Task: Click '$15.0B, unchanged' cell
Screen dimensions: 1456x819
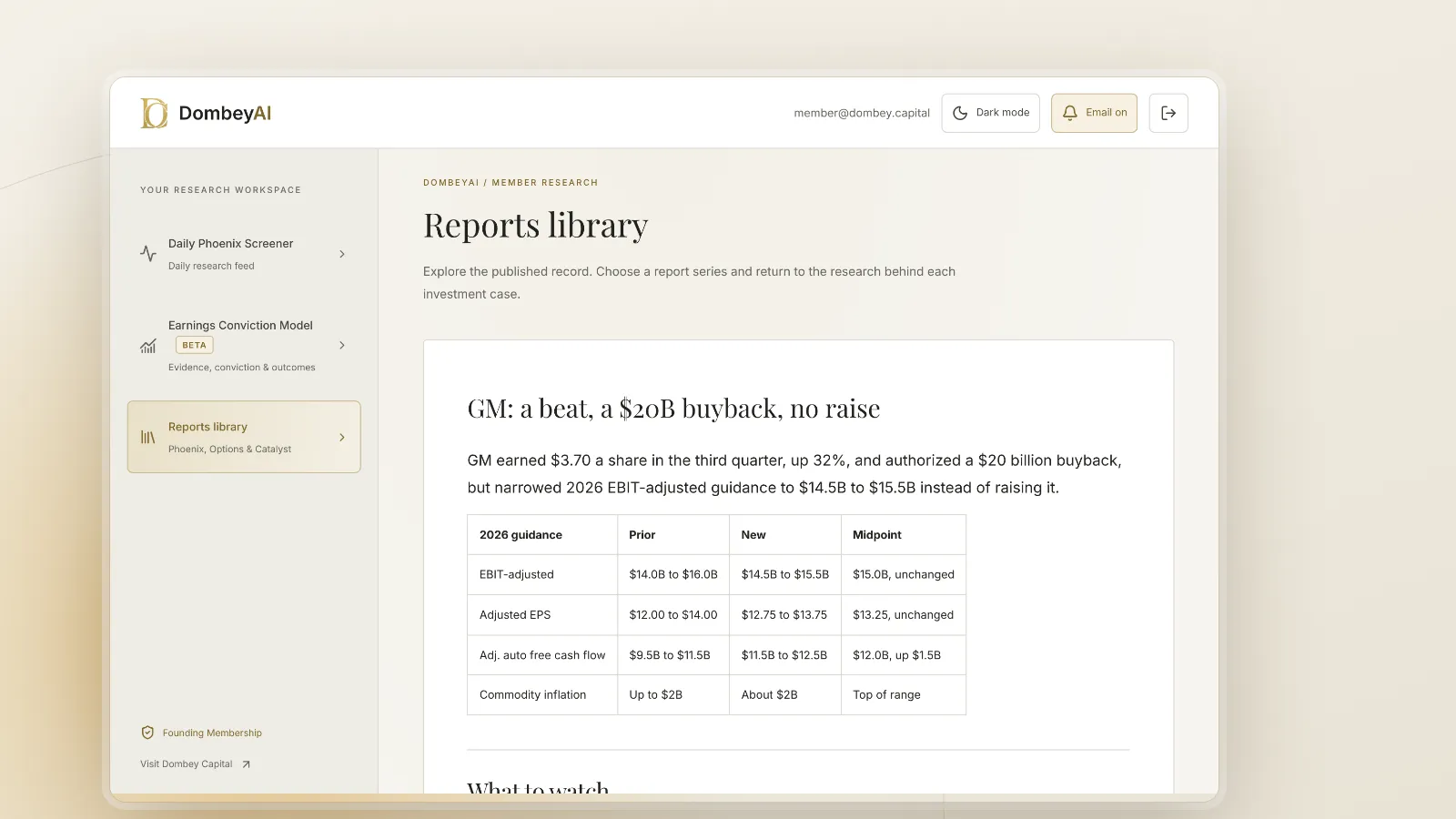Action: click(x=904, y=575)
